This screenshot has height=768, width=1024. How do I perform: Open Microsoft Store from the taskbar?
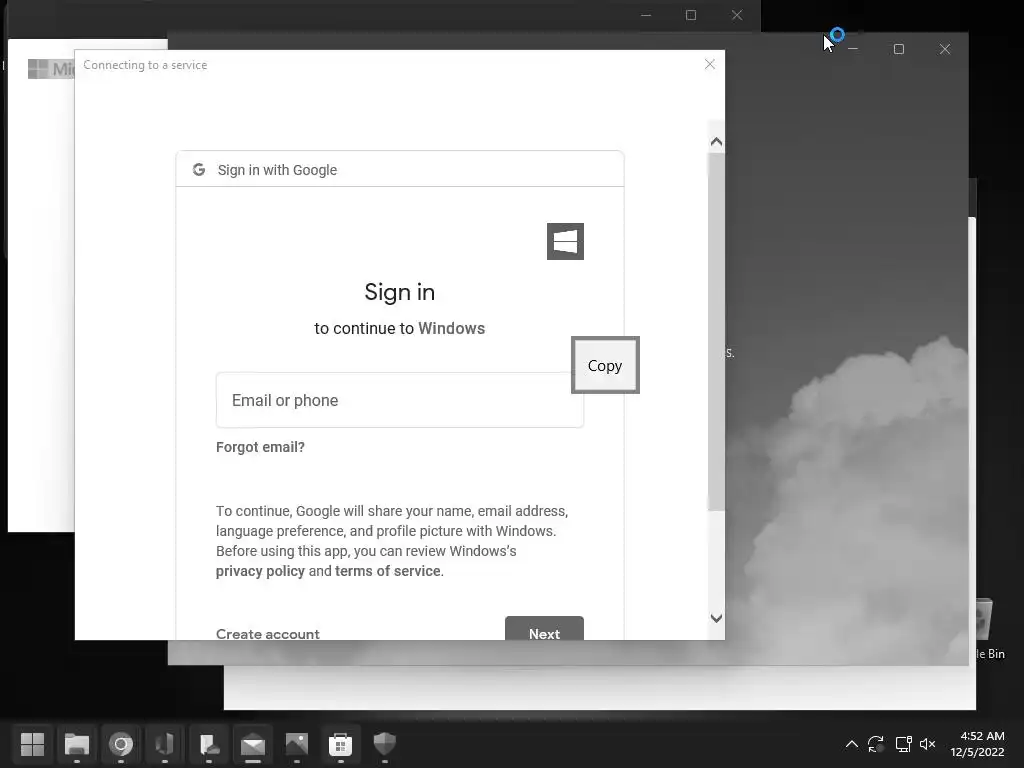340,744
